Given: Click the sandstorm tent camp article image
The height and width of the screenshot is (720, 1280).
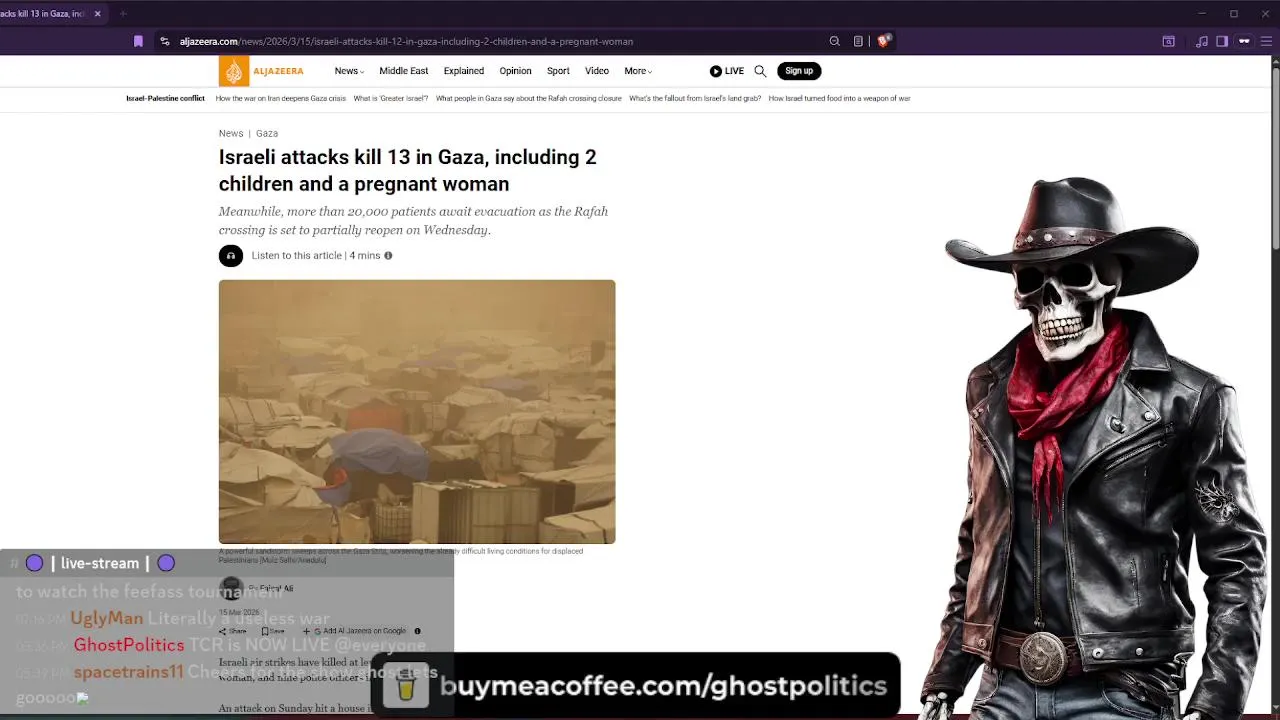Looking at the screenshot, I should [417, 412].
